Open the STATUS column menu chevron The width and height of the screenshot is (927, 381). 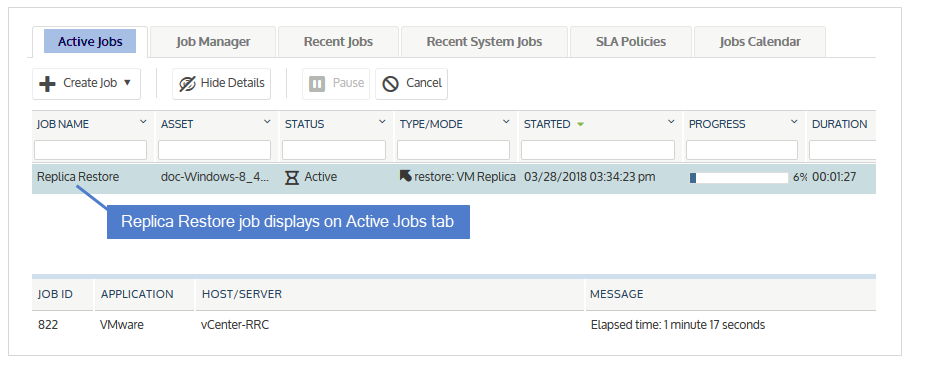click(382, 122)
